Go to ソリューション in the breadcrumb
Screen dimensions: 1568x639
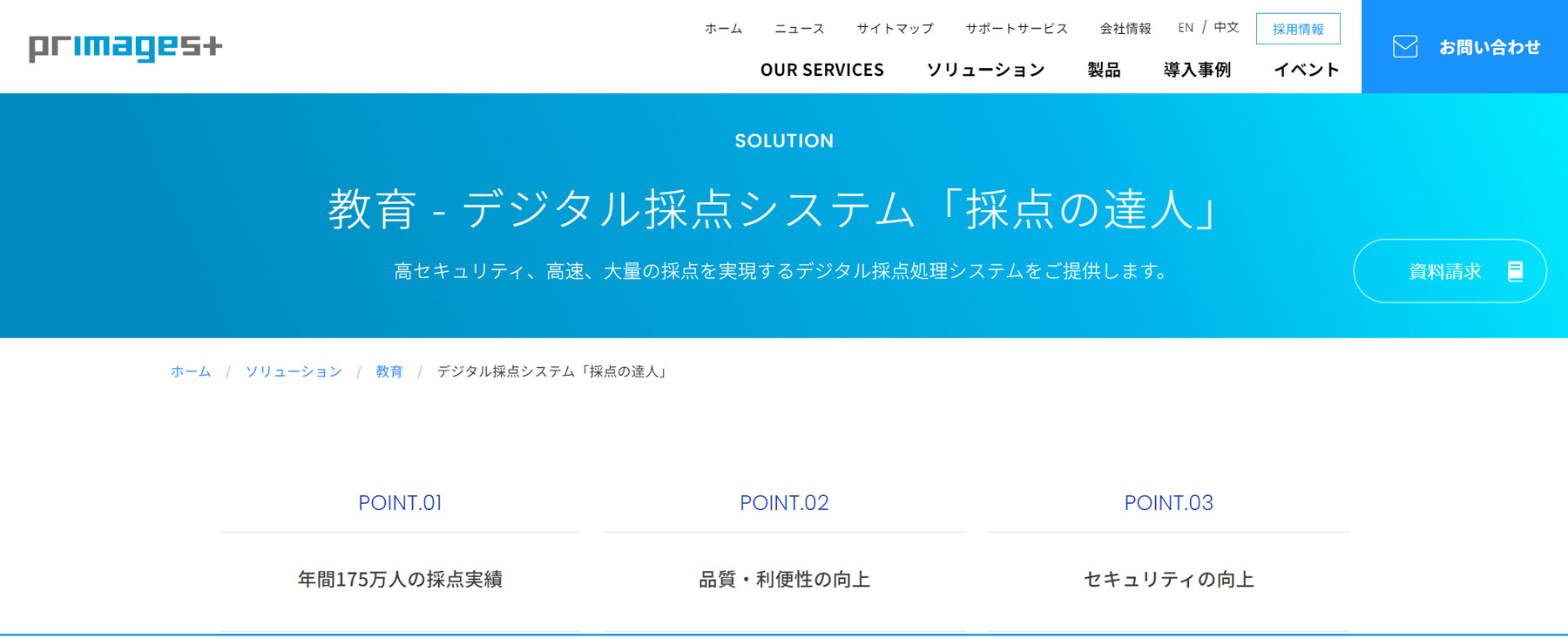coord(294,371)
